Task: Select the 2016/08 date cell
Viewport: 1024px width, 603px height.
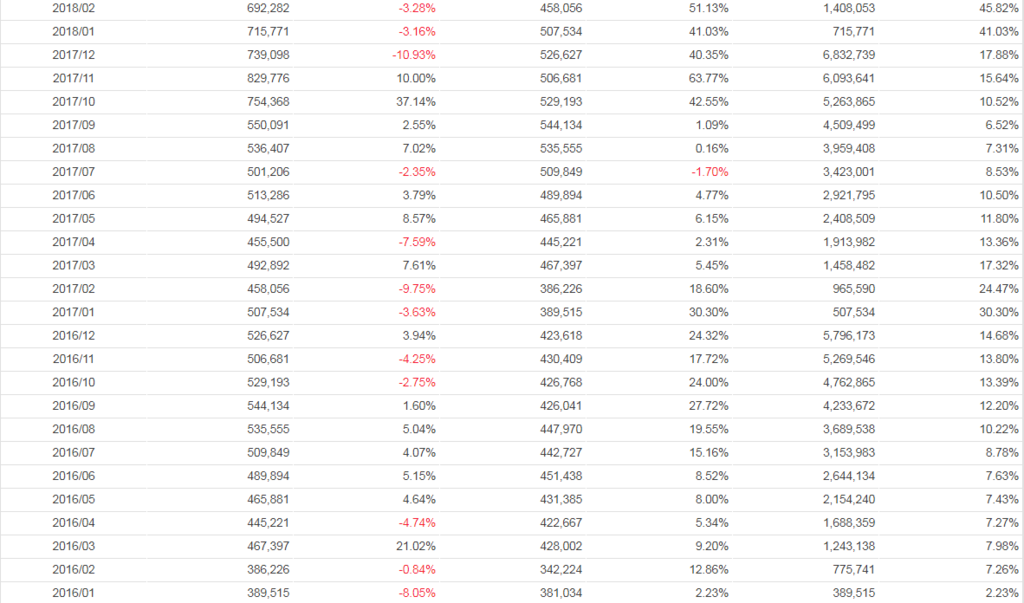Action: [73, 429]
